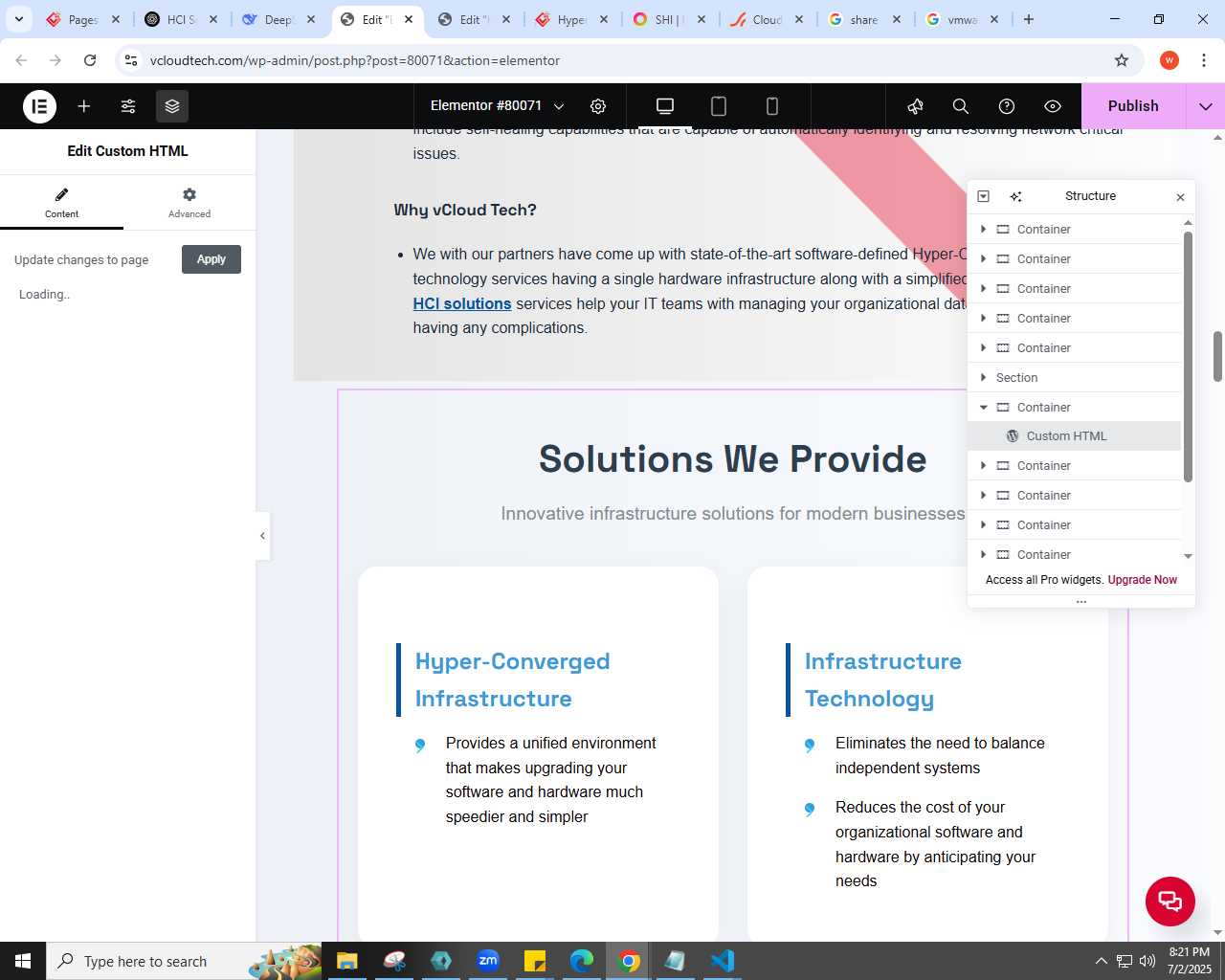View site information icon in address bar

[131, 60]
